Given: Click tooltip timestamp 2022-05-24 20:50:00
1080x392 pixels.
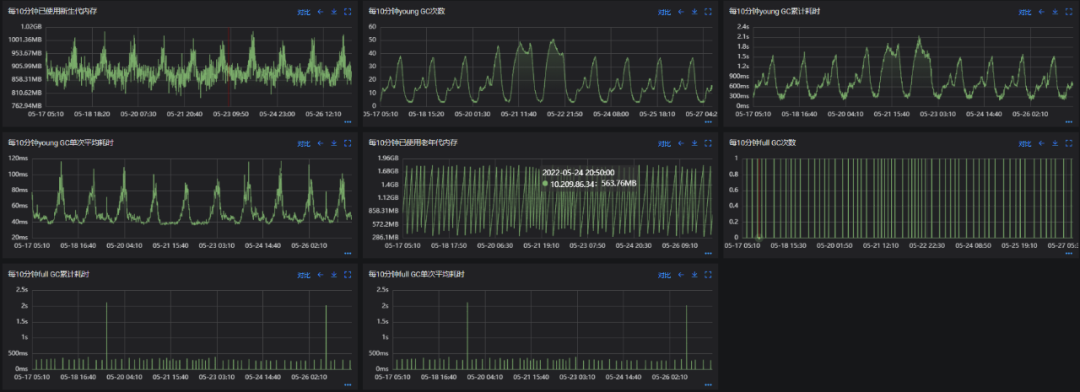Looking at the screenshot, I should pyautogui.click(x=578, y=172).
